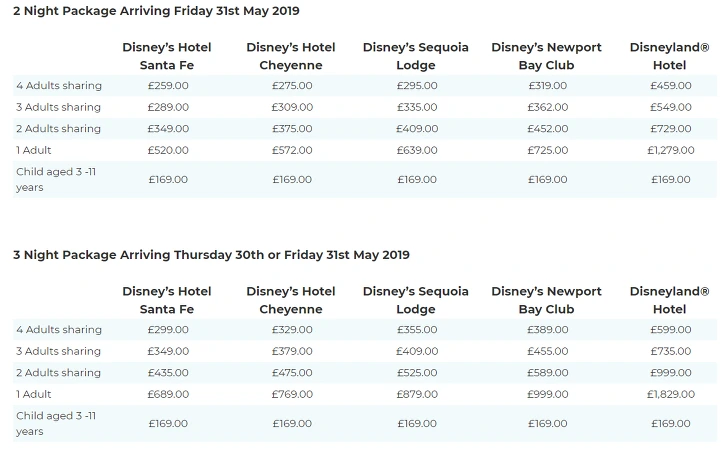
Task: Select the £299.00 Santa Fe price
Action: tap(168, 330)
